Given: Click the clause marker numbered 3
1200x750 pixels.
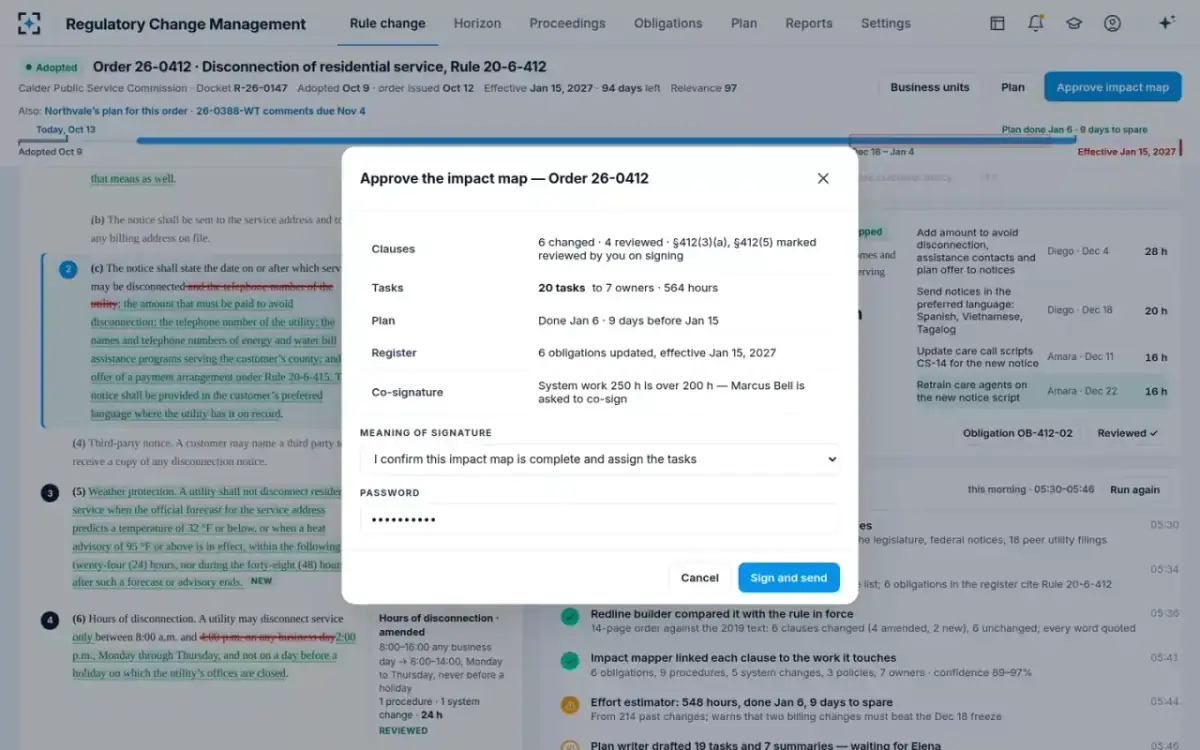Looking at the screenshot, I should [x=49, y=492].
